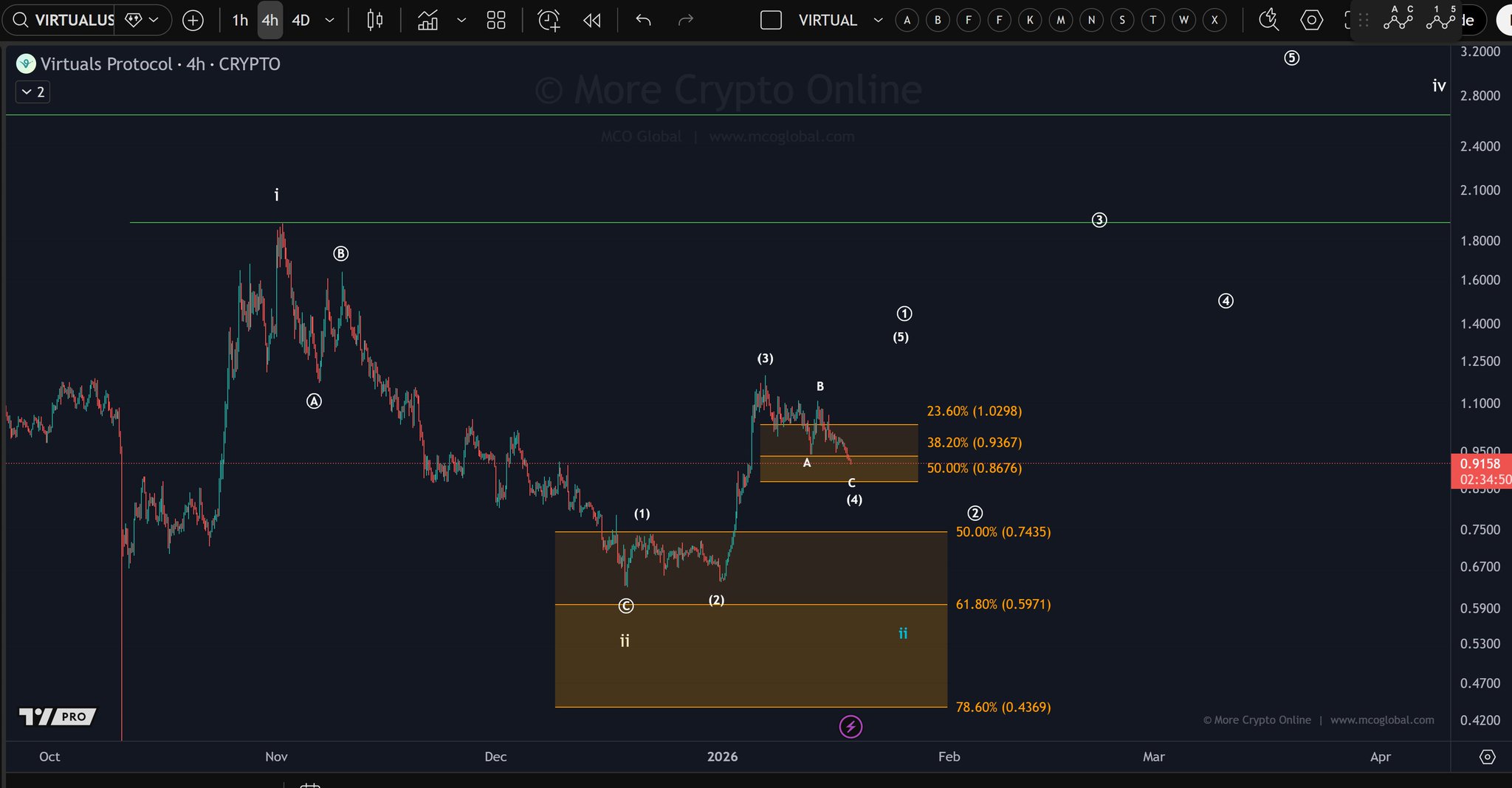This screenshot has height=788, width=1512.
Task: Click the Apr label on time axis
Action: coord(1381,757)
